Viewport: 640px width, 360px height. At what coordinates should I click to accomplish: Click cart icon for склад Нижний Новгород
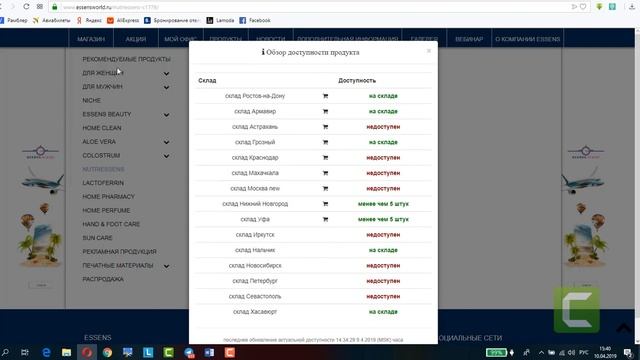click(325, 204)
